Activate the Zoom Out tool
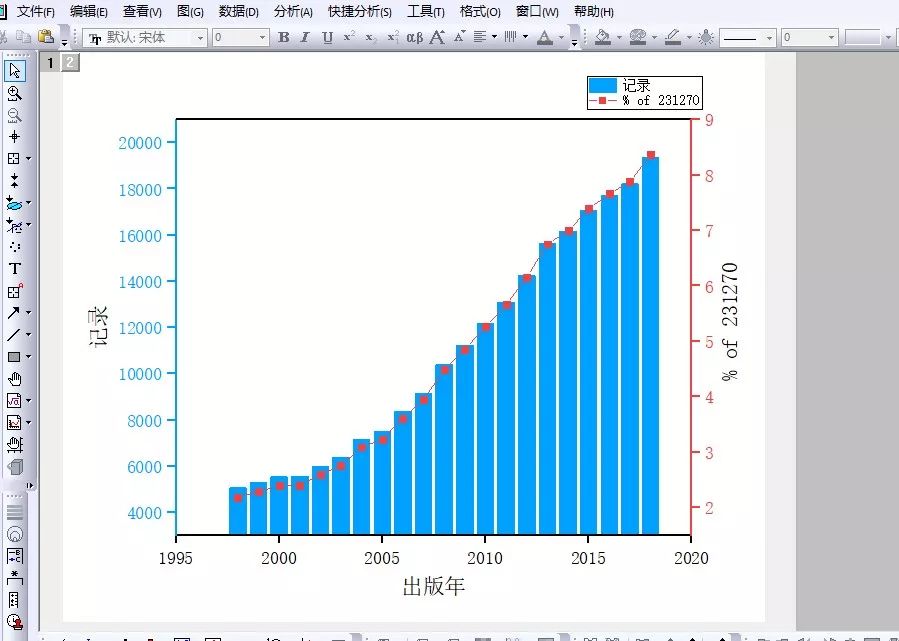 14,115
